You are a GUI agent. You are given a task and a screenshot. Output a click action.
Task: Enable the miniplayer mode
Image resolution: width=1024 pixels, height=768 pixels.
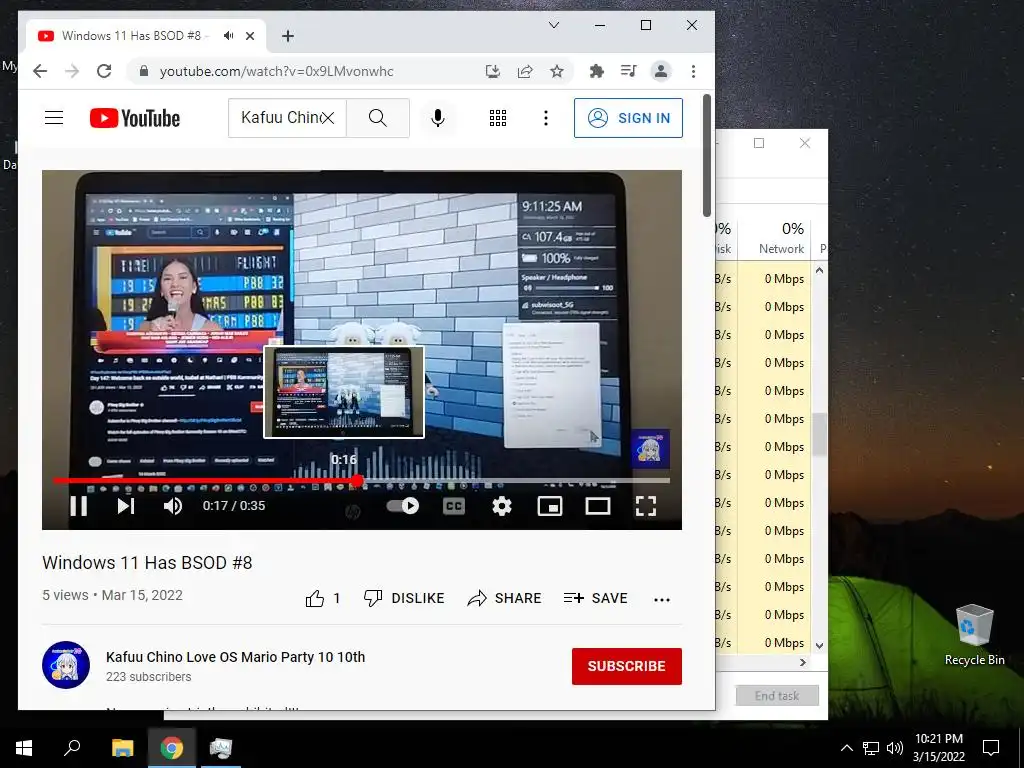click(550, 506)
